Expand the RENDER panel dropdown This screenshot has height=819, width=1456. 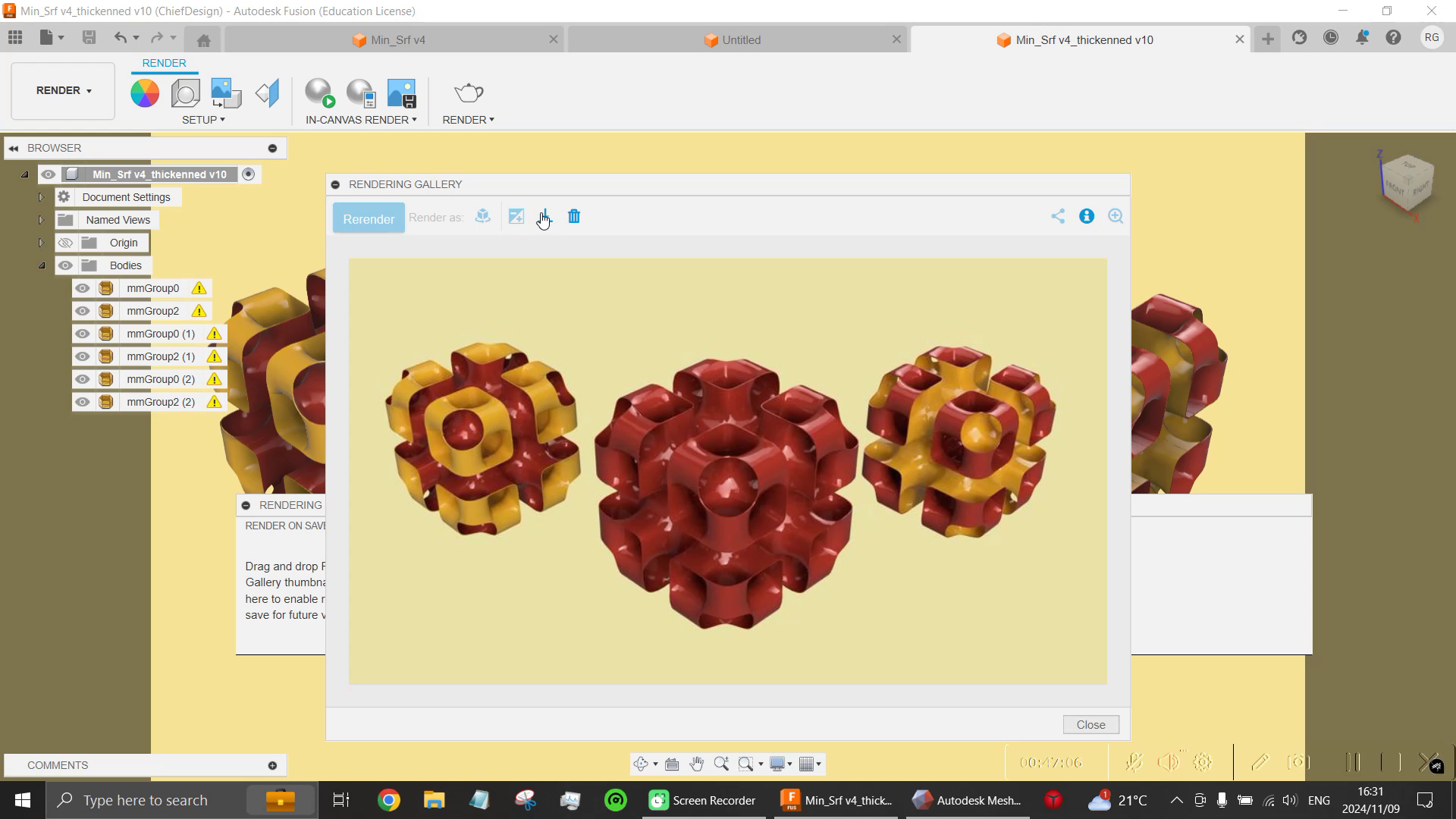click(469, 120)
